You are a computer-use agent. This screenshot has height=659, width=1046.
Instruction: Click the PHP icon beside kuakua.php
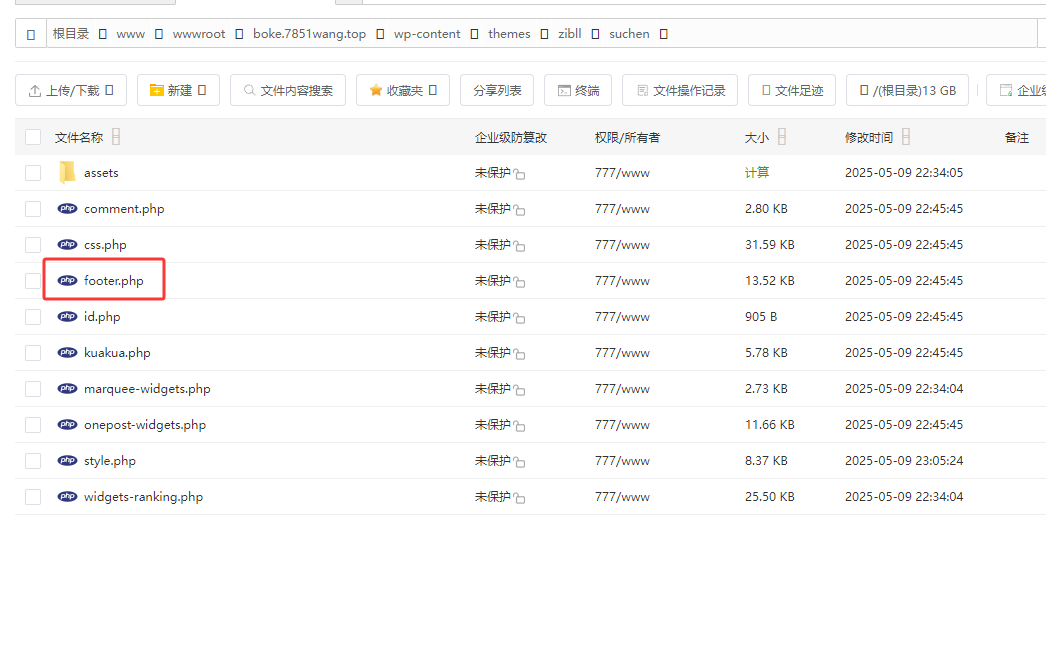[67, 353]
